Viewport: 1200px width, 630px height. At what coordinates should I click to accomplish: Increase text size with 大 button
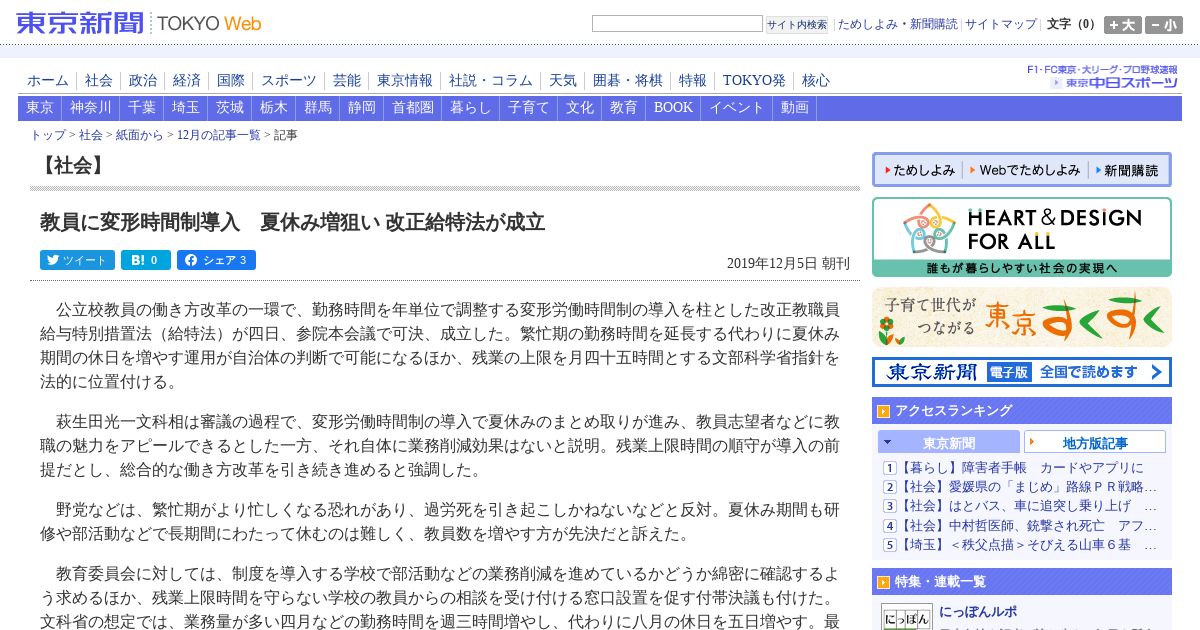tap(1123, 25)
